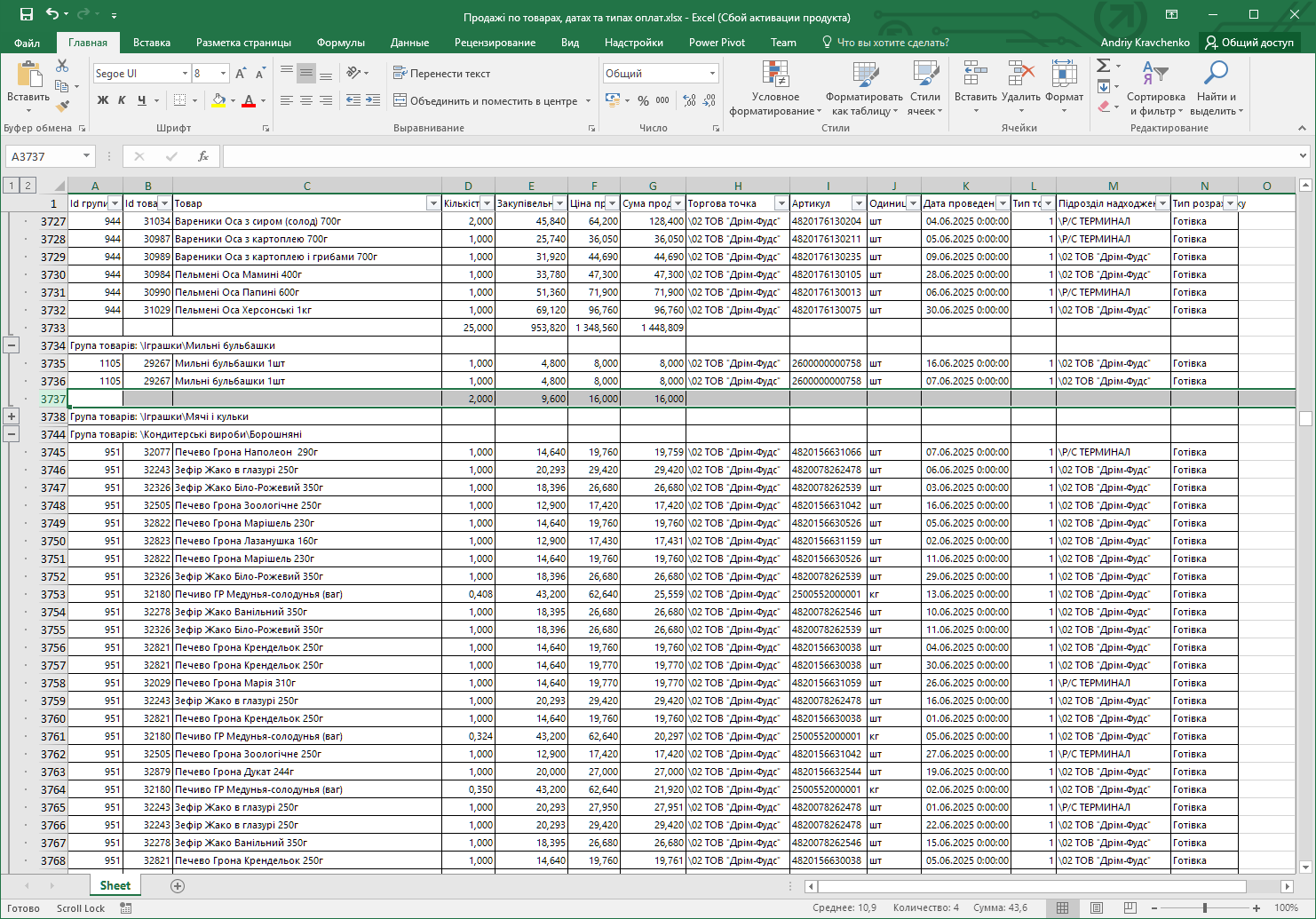This screenshot has height=919, width=1316.
Task: Apply percent number format
Action: (643, 100)
